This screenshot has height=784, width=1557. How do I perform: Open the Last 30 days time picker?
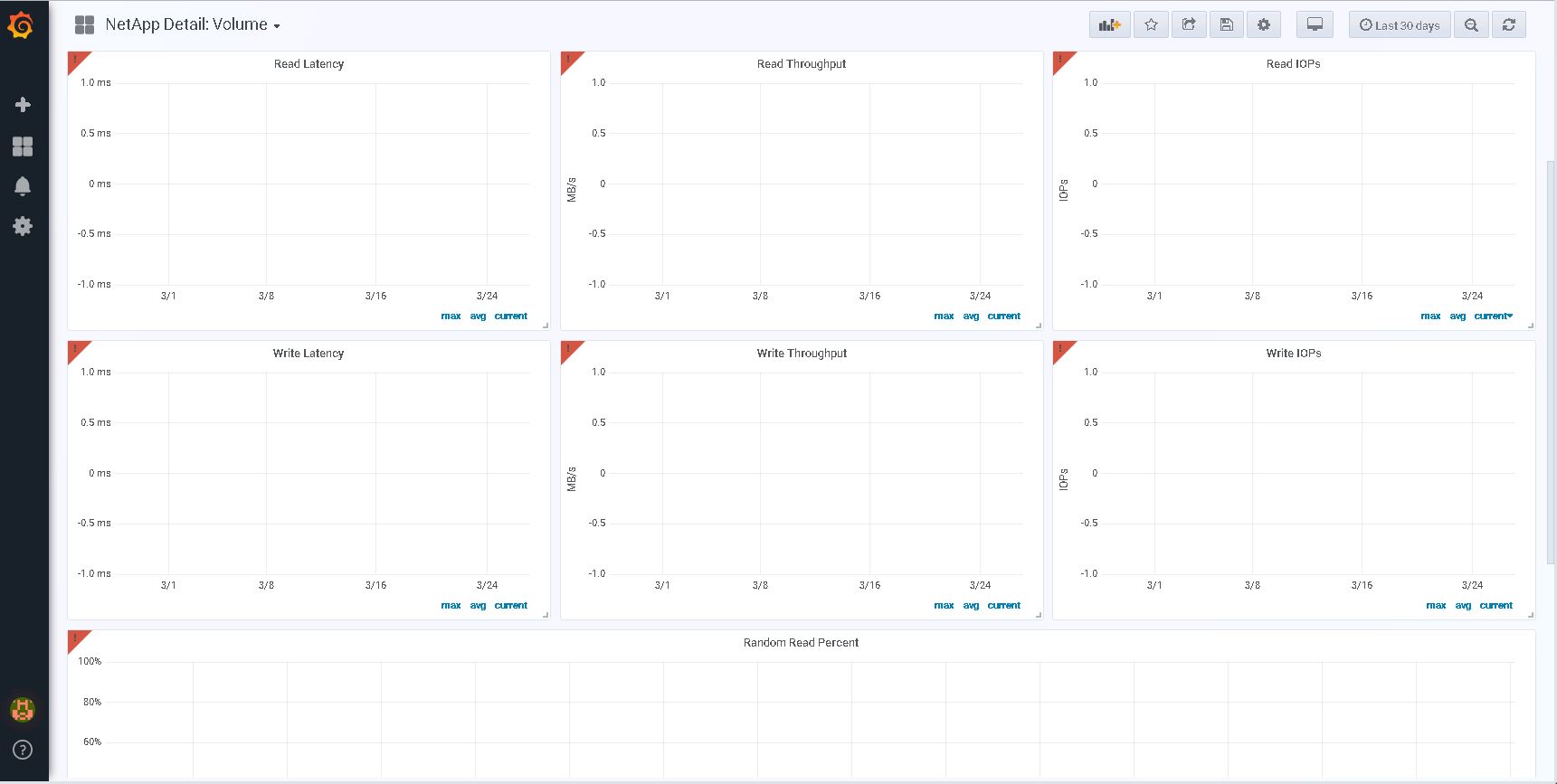(x=1400, y=25)
